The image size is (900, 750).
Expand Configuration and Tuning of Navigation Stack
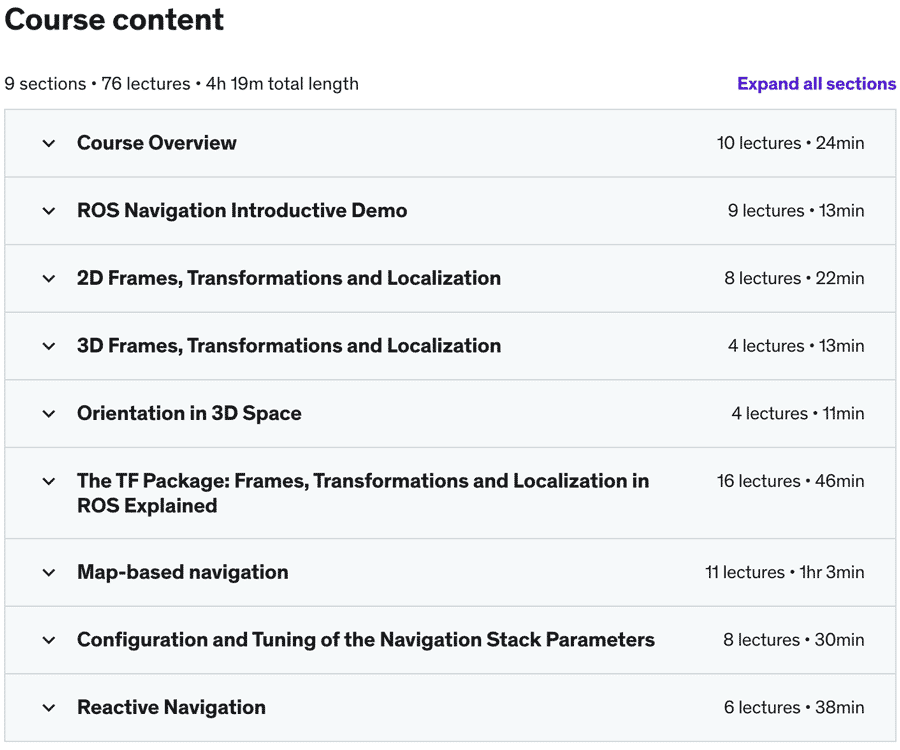[366, 640]
